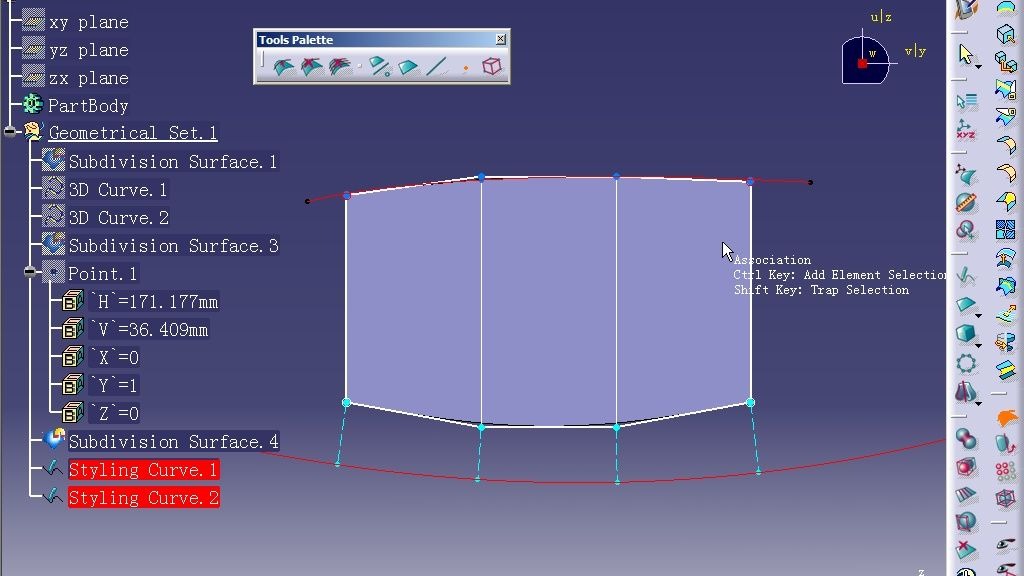Screen dimensions: 1024x576
Task: Collapse the Point.1 tree node
Action: (x=30, y=272)
